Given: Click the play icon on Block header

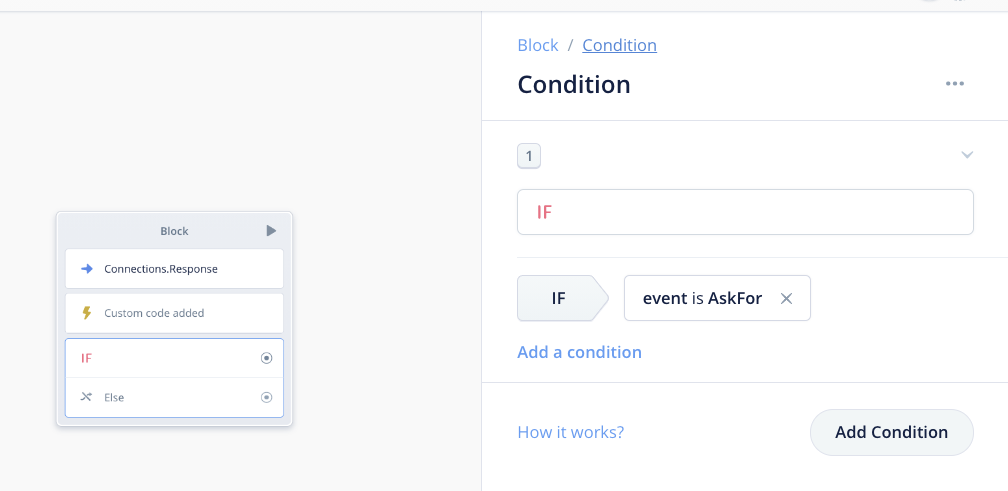Looking at the screenshot, I should coord(271,231).
